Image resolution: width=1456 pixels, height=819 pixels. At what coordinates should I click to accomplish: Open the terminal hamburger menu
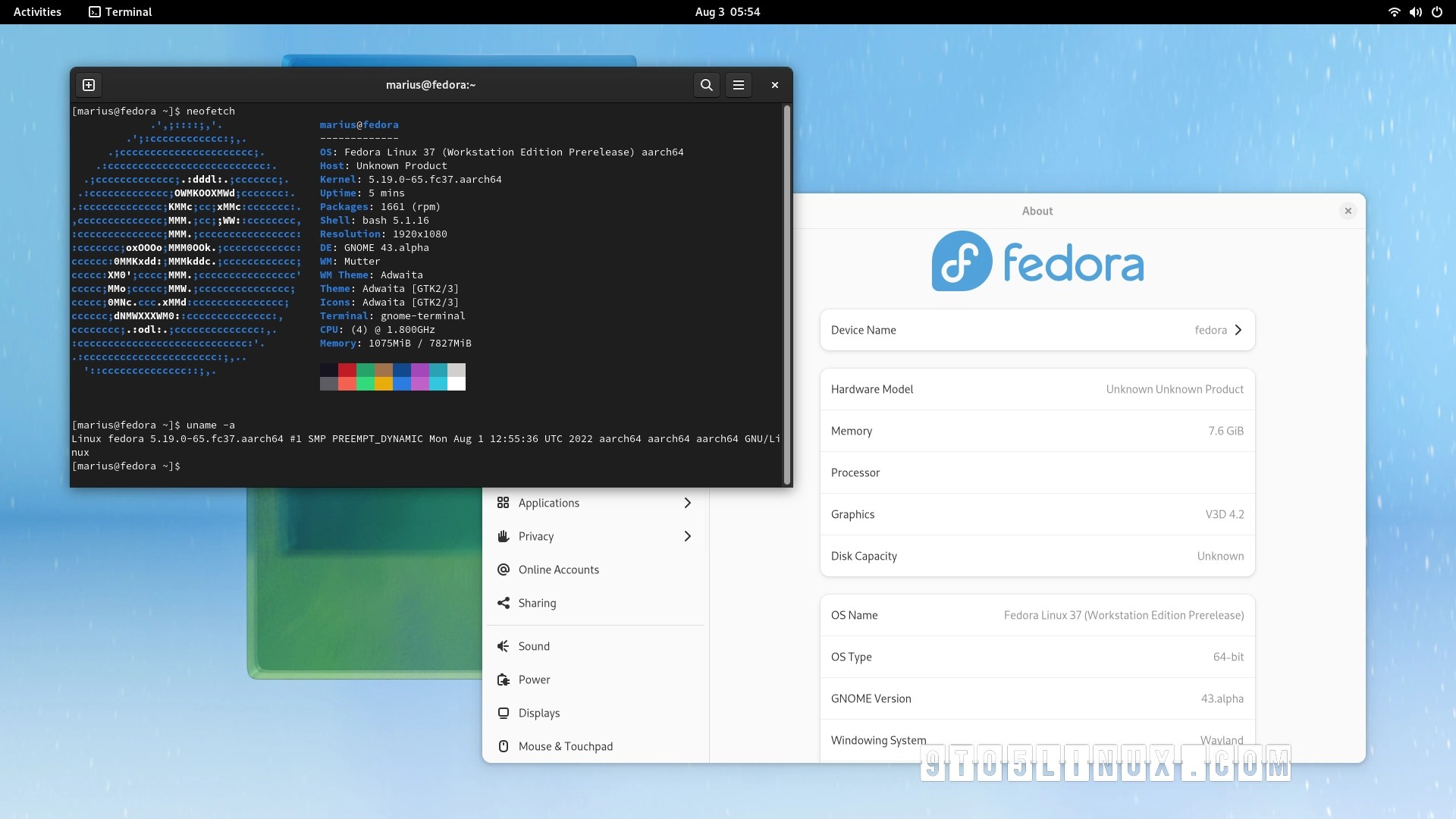738,85
